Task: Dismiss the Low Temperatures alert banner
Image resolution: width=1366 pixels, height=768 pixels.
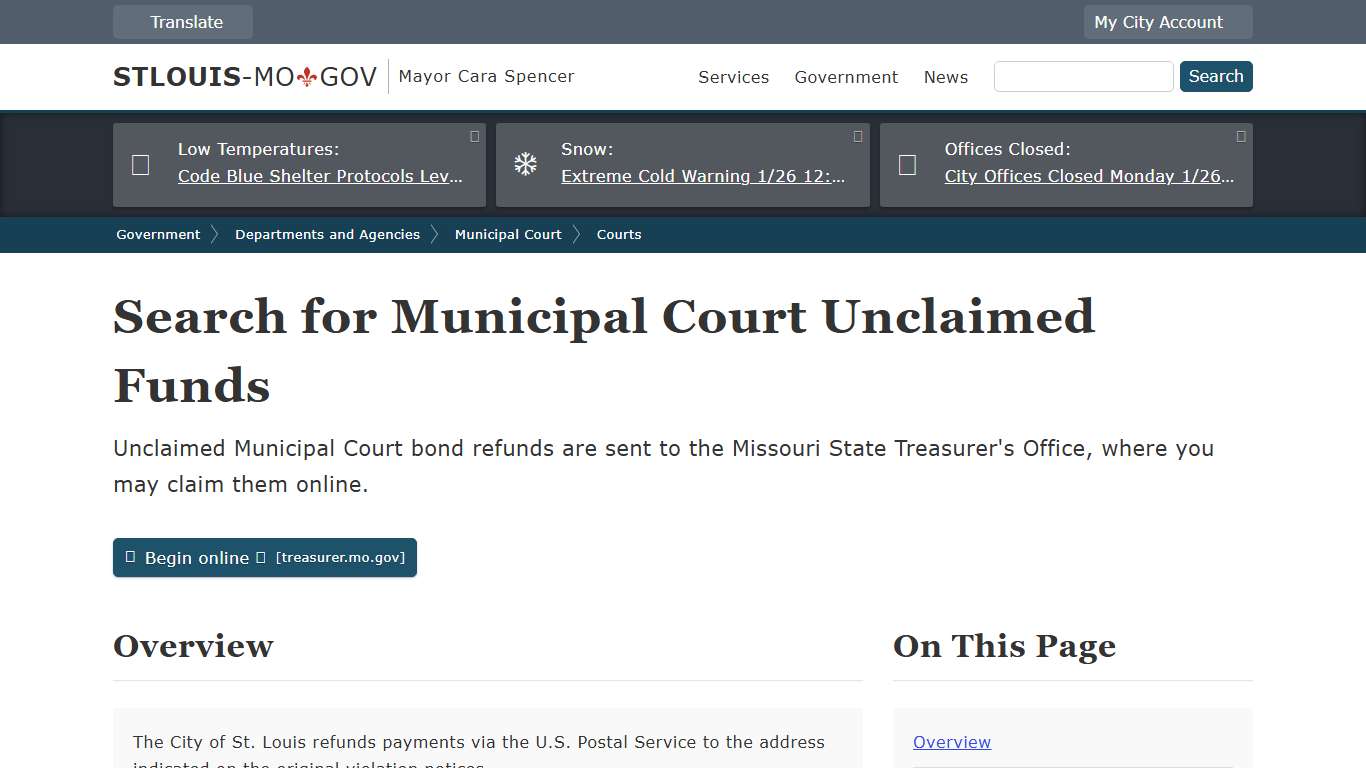Action: pyautogui.click(x=474, y=136)
